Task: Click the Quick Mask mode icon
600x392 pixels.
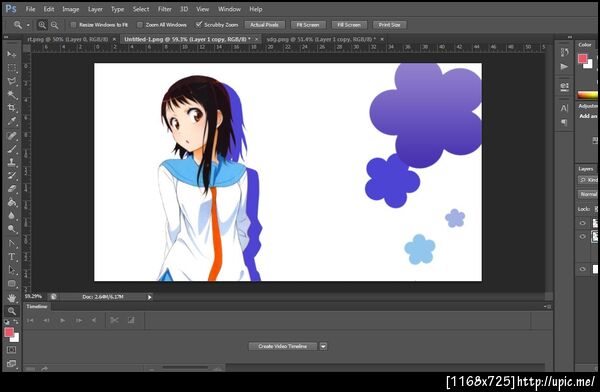Action: click(11, 350)
